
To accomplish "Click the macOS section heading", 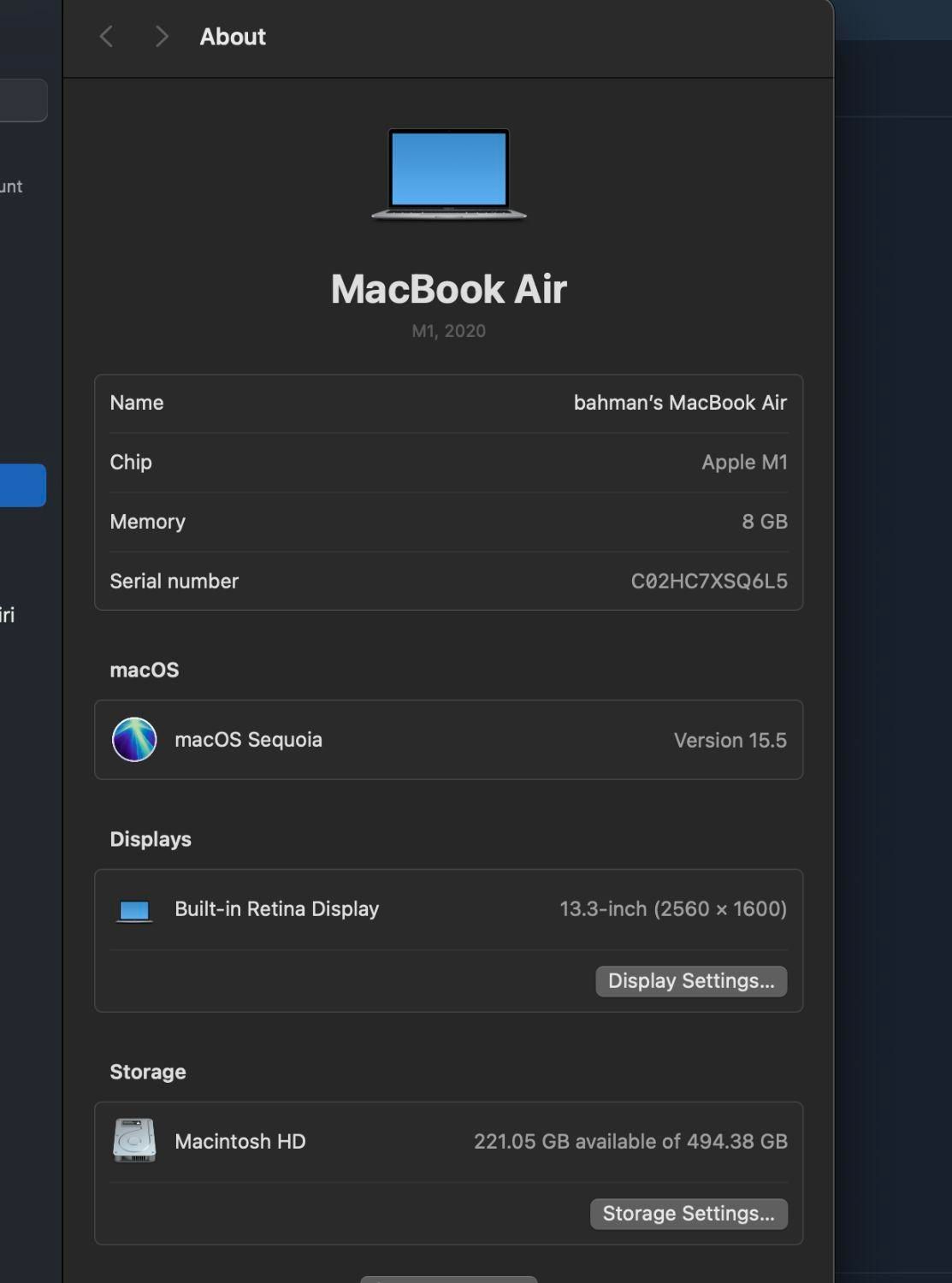I will [x=145, y=671].
